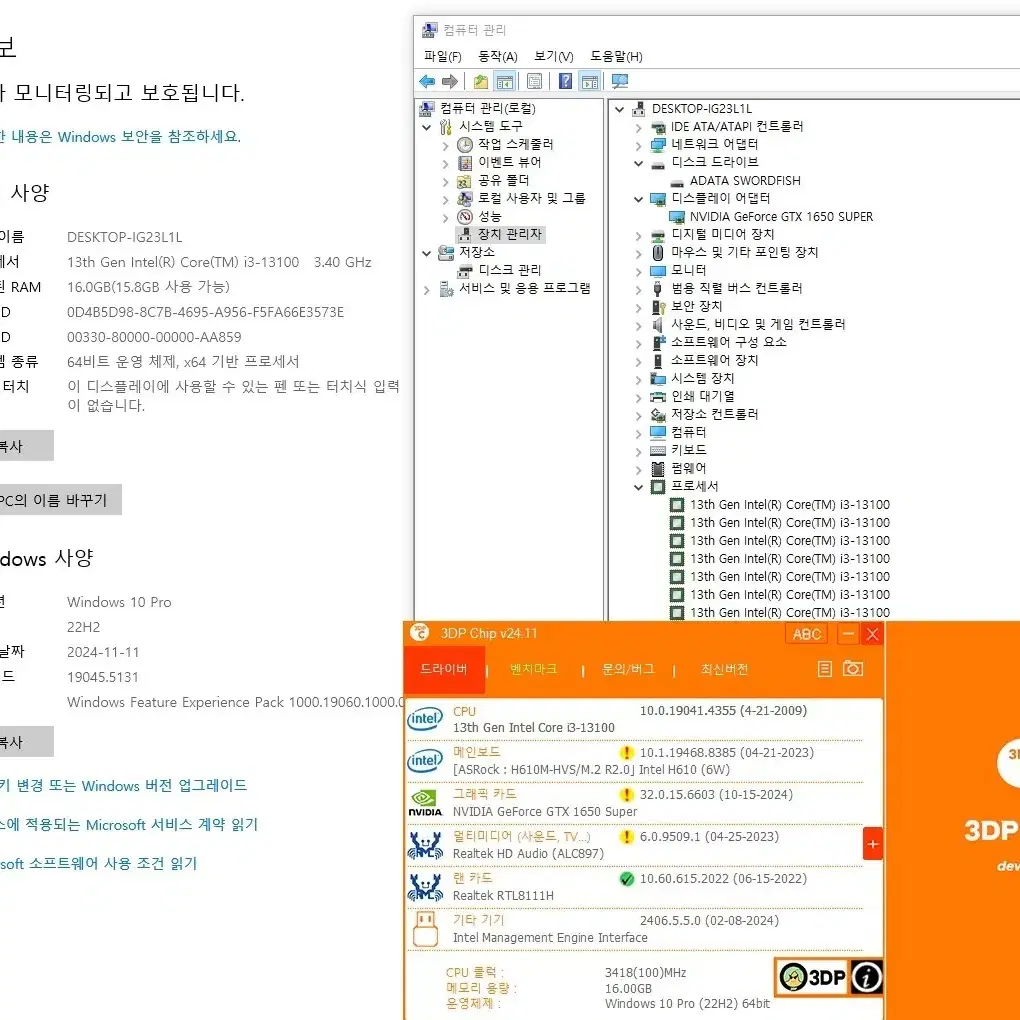Select 디스크 관리 in the console tree

tap(509, 270)
